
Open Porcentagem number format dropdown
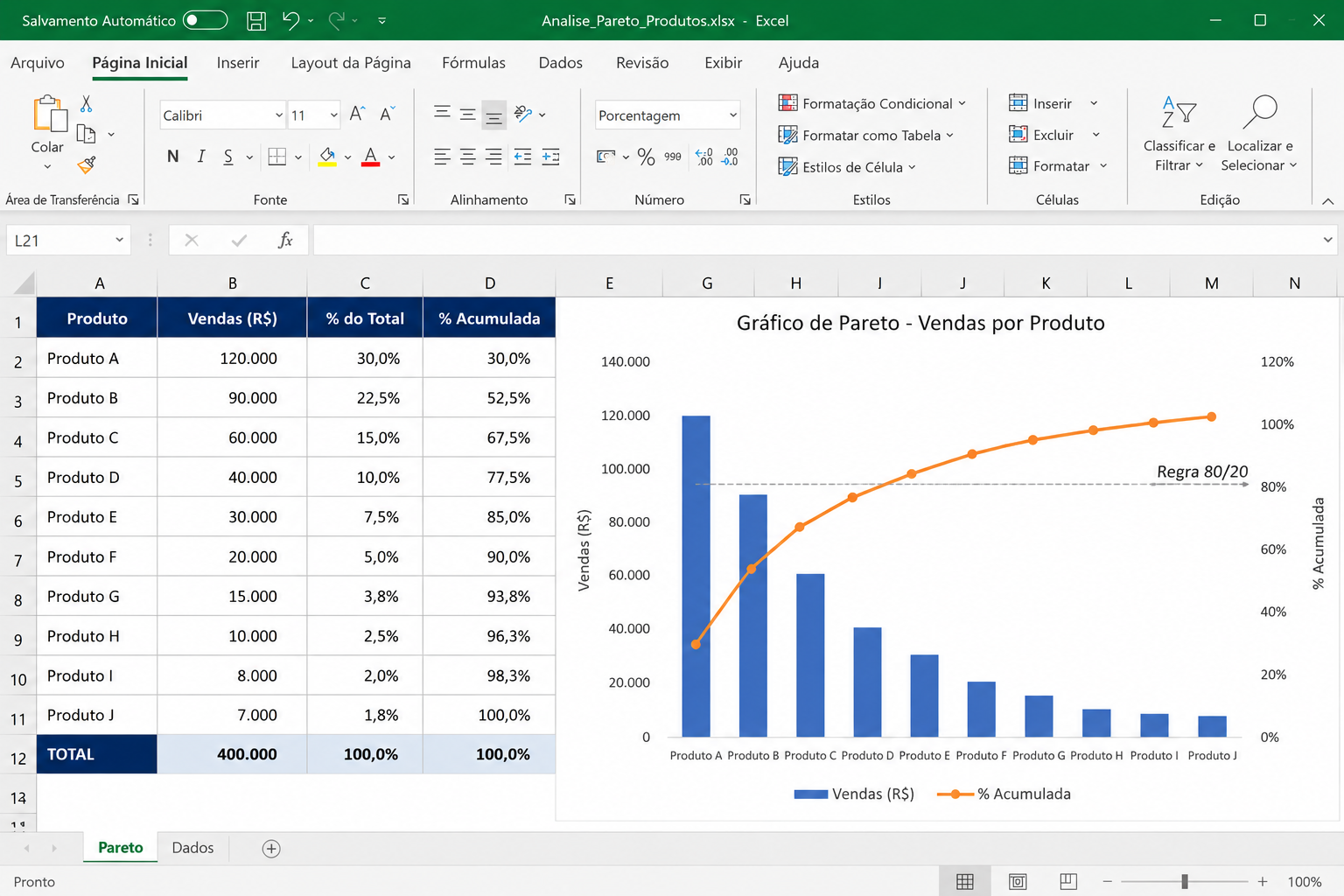pos(733,115)
